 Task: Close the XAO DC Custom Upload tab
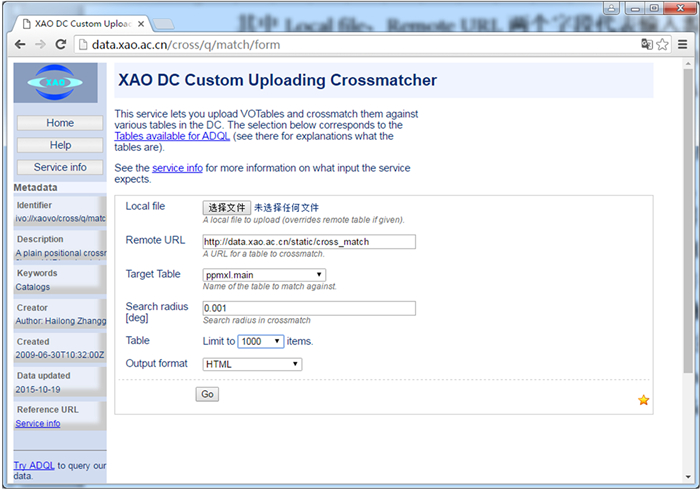[x=140, y=22]
